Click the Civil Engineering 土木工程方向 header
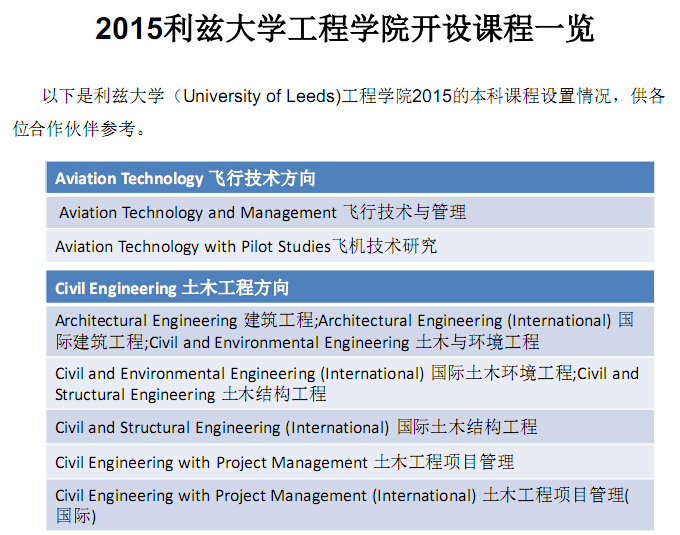680x535 pixels. click(172, 288)
